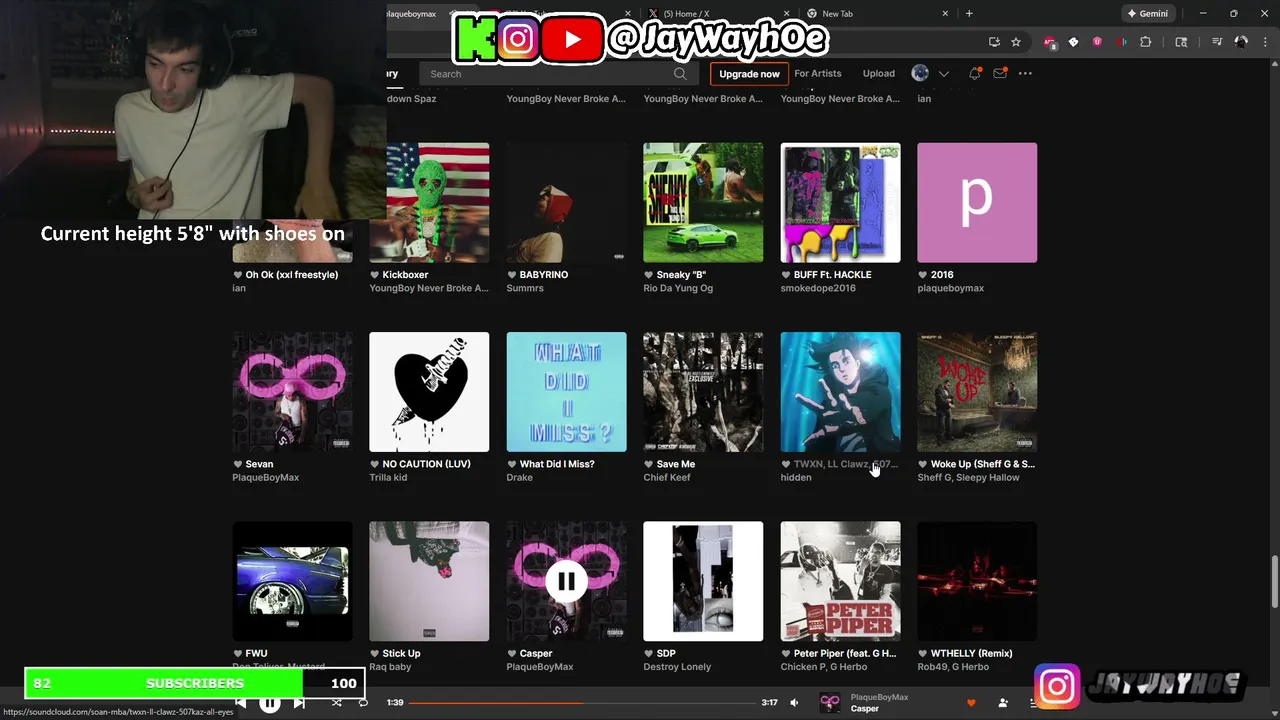Open the Sneaky "B" cover artwork

pyautogui.click(x=703, y=202)
